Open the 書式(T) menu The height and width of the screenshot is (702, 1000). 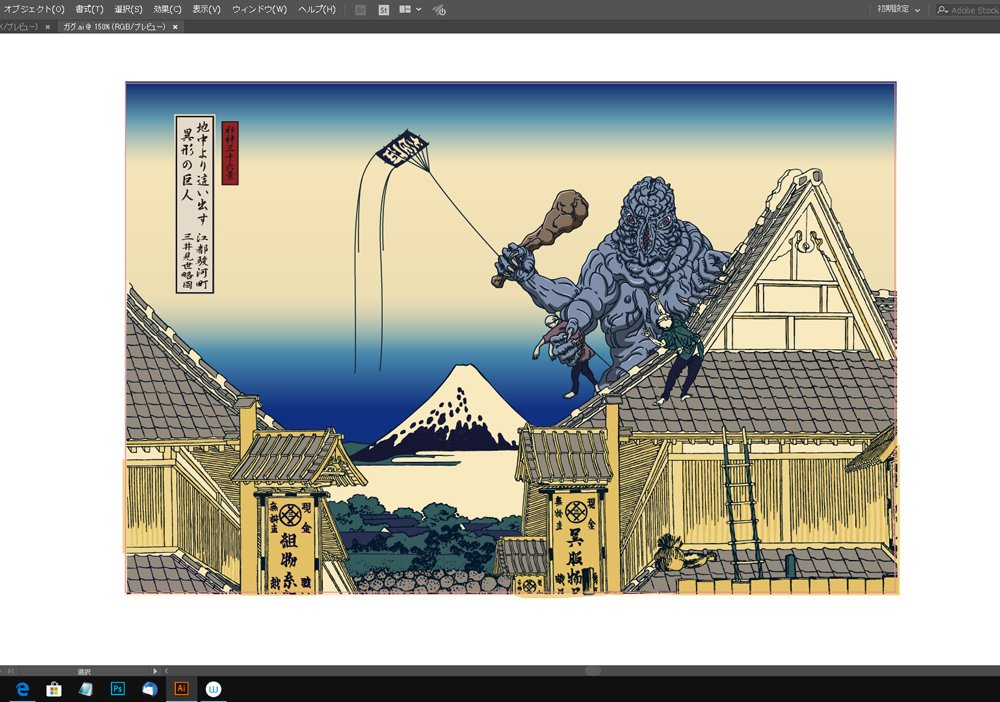coord(89,10)
